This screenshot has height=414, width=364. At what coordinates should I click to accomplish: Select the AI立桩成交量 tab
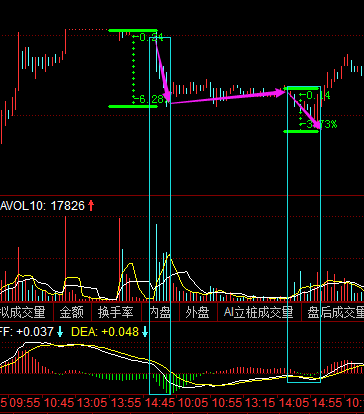258,312
